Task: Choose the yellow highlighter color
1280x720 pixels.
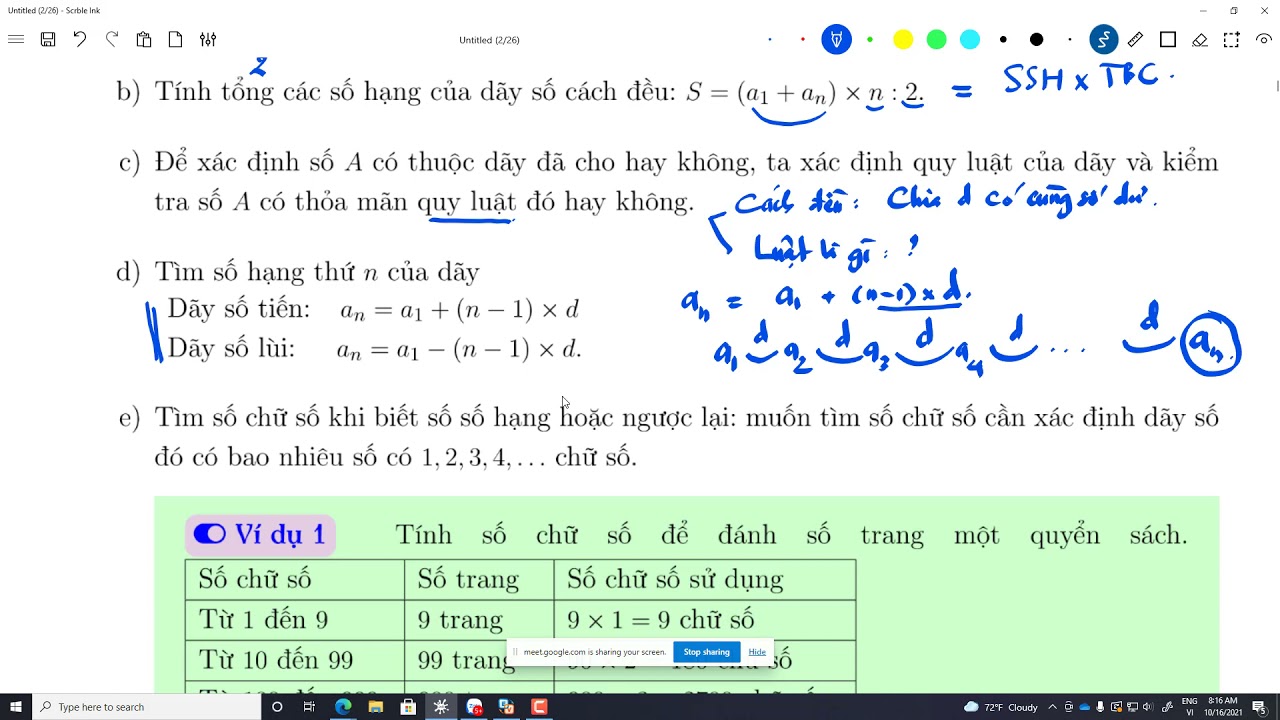Action: point(903,40)
